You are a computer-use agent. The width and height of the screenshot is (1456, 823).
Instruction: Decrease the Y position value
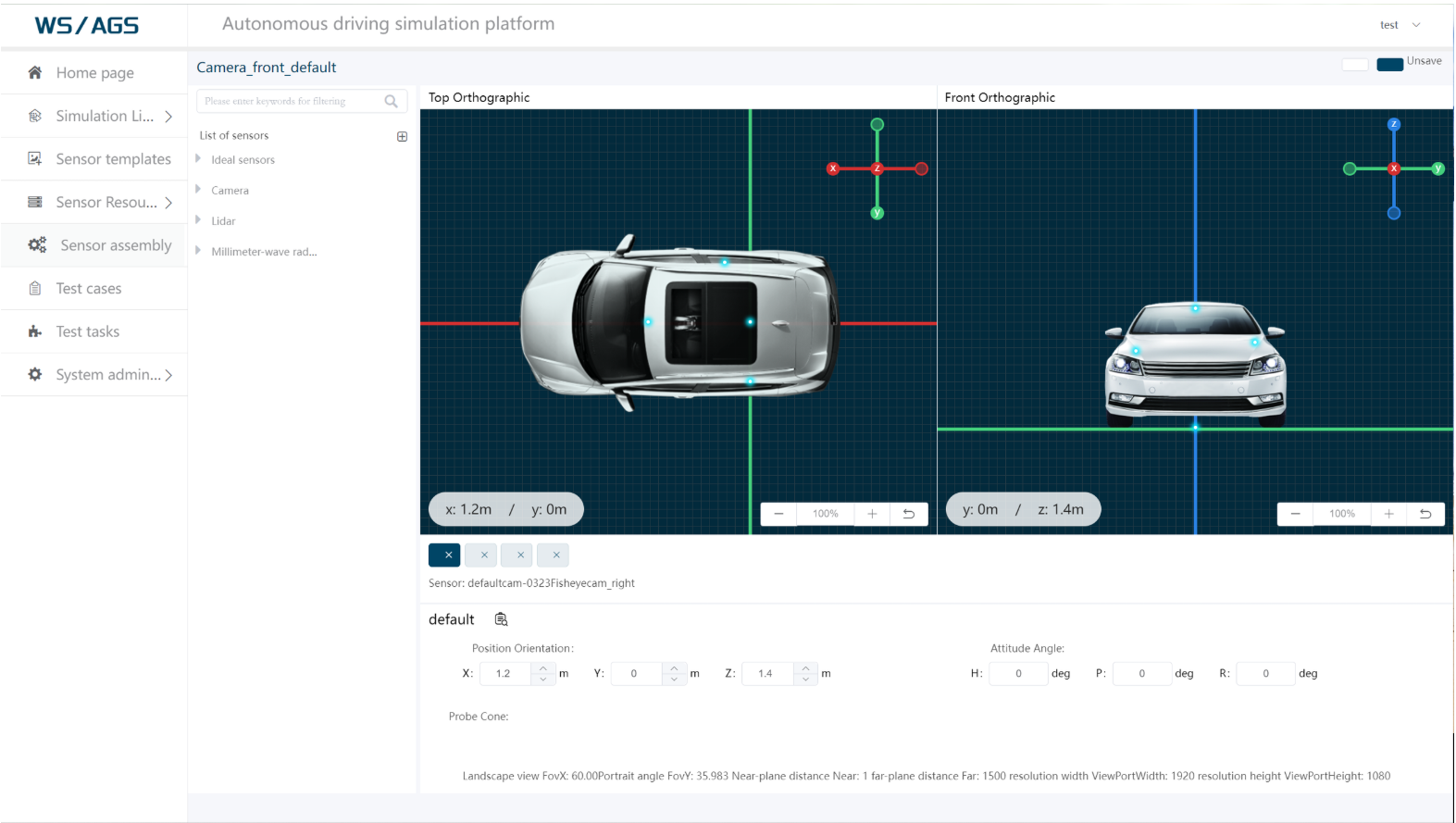(x=674, y=680)
